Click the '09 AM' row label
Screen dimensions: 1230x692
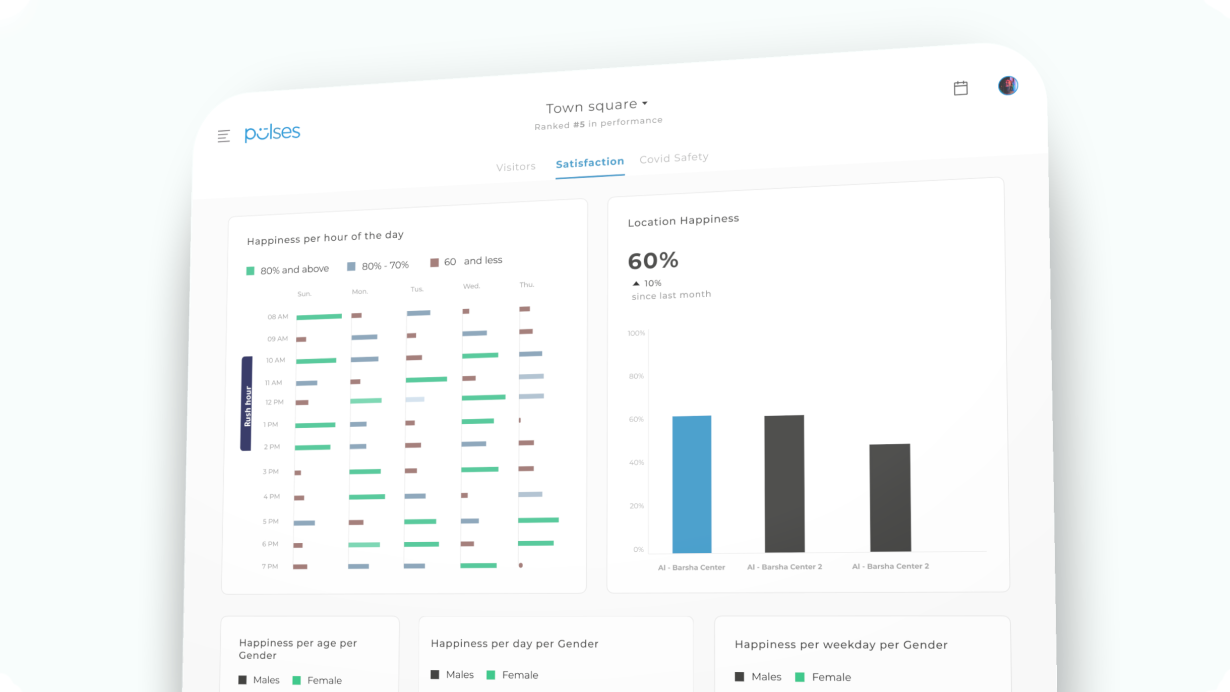[x=277, y=339]
